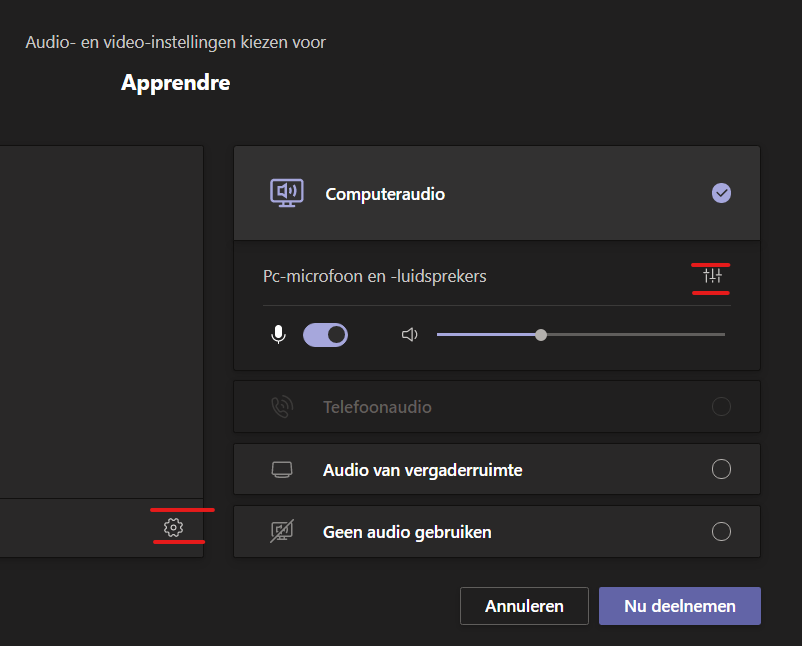Image resolution: width=802 pixels, height=646 pixels.
Task: Turn off the microphone toggle switch
Action: point(325,335)
